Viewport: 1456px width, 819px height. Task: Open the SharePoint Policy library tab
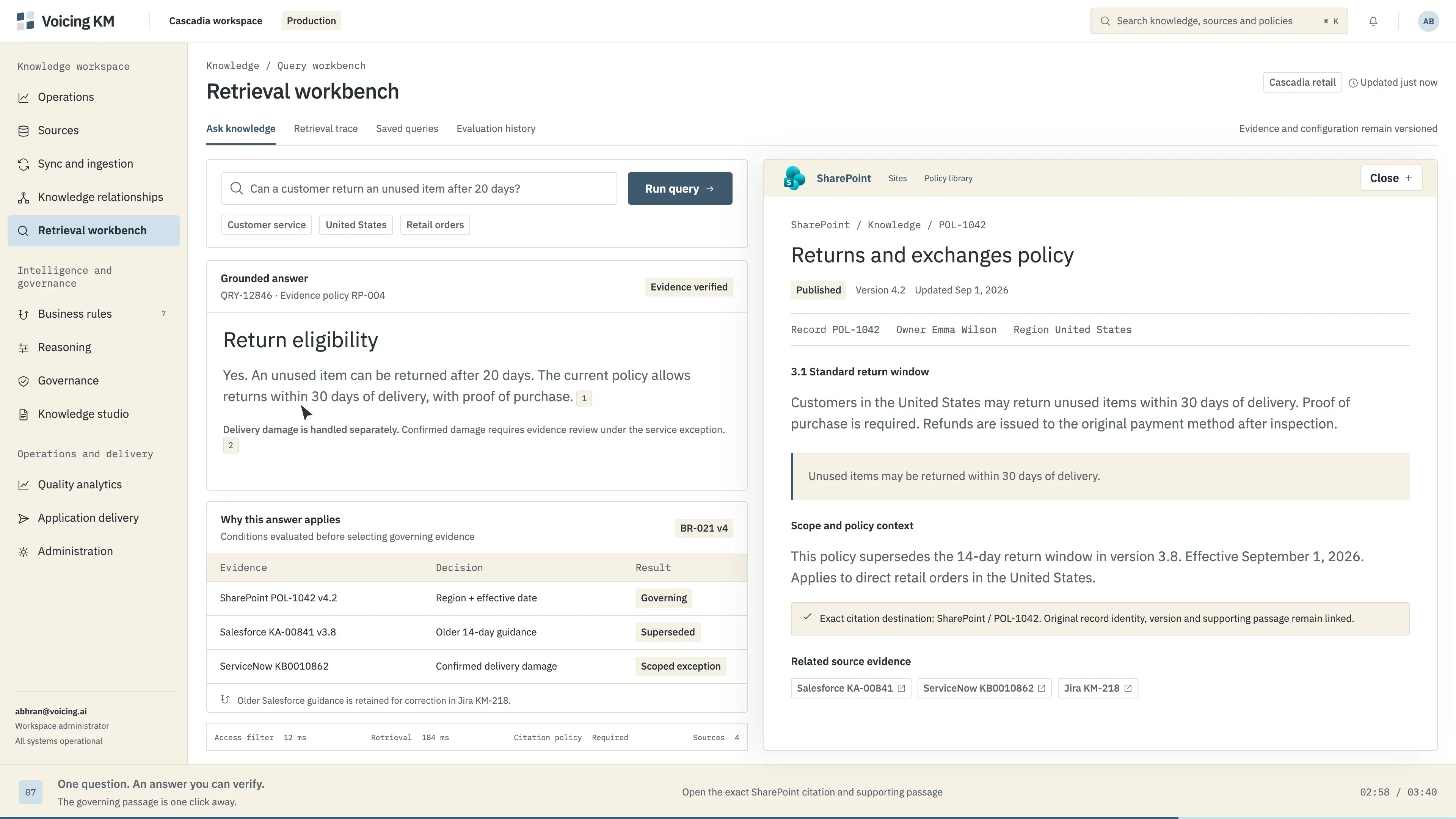(x=948, y=179)
